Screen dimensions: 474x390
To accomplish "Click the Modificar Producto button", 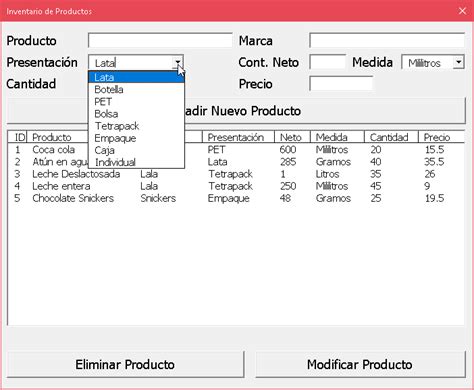I will pos(360,364).
